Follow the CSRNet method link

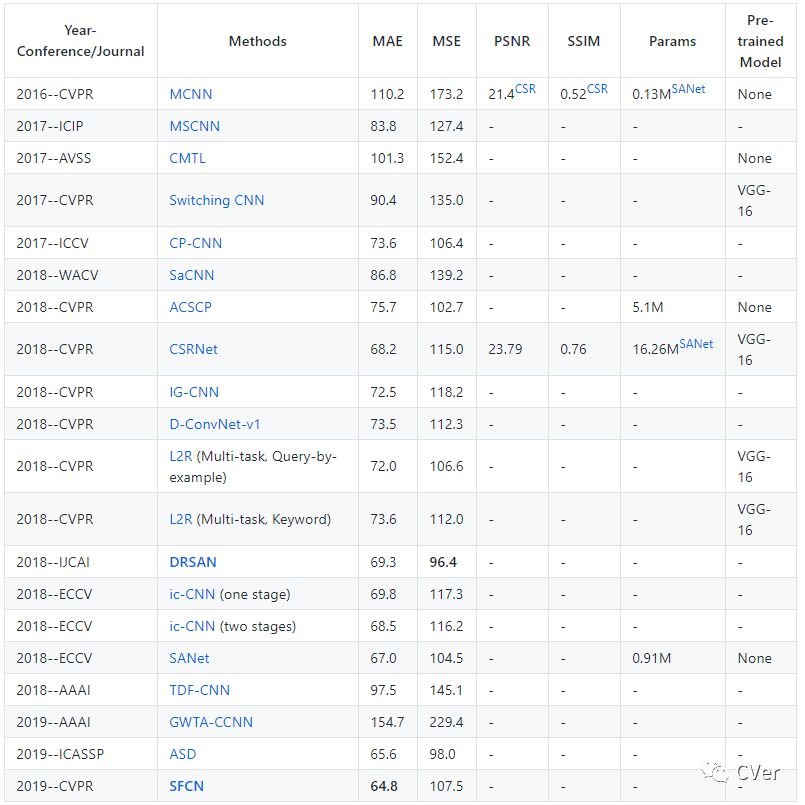point(193,349)
